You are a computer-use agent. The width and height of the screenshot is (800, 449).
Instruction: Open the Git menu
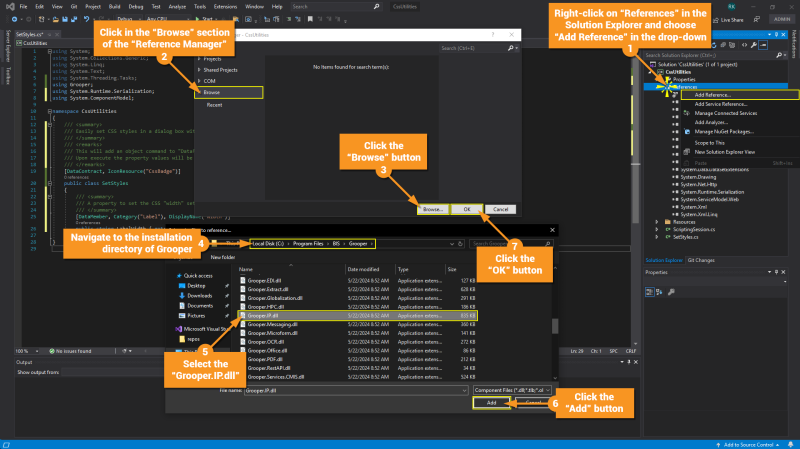pyautogui.click(x=74, y=7)
